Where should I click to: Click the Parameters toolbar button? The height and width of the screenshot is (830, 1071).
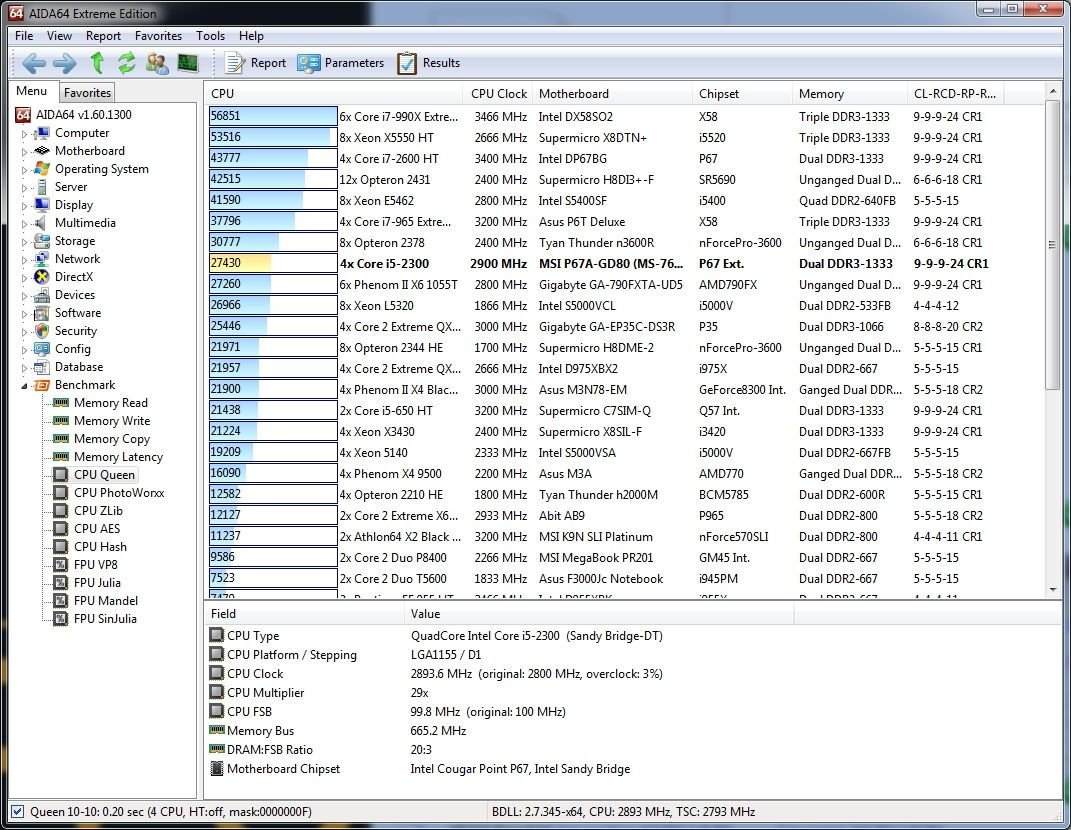[341, 63]
